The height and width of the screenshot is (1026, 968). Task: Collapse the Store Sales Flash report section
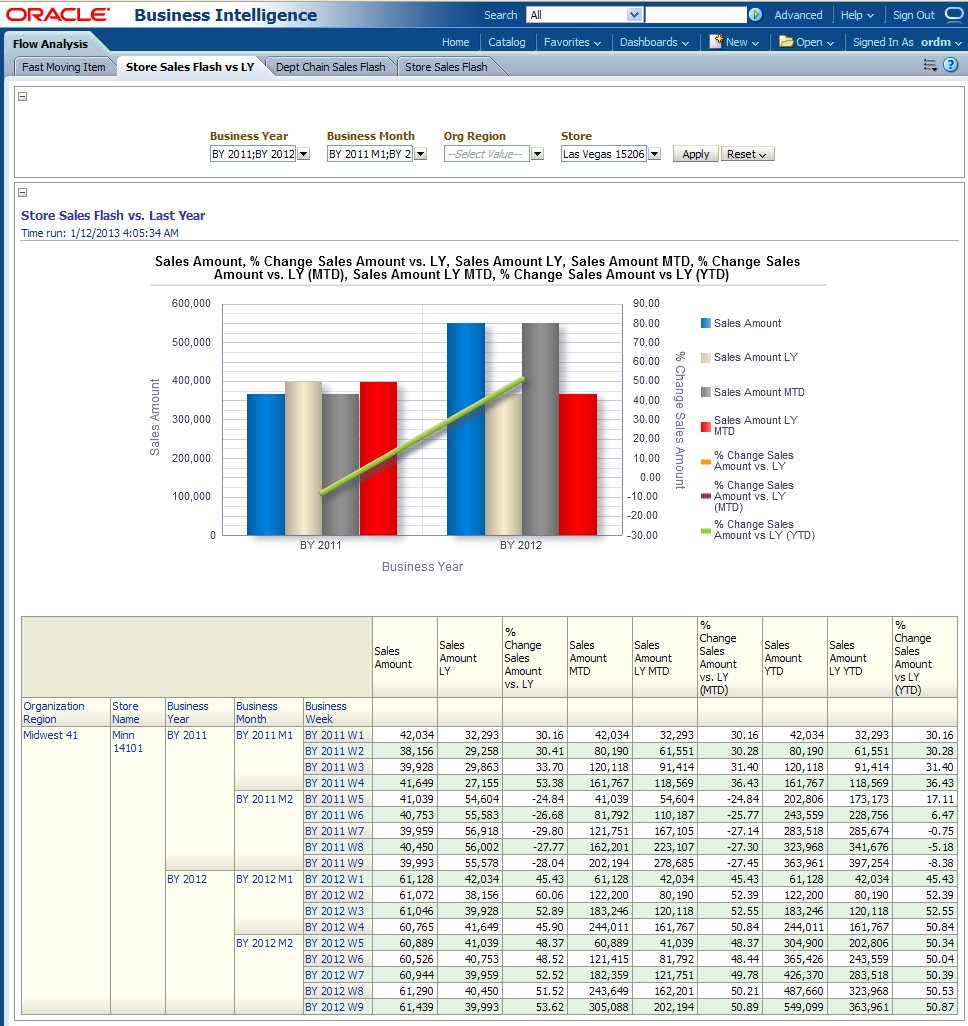point(23,193)
